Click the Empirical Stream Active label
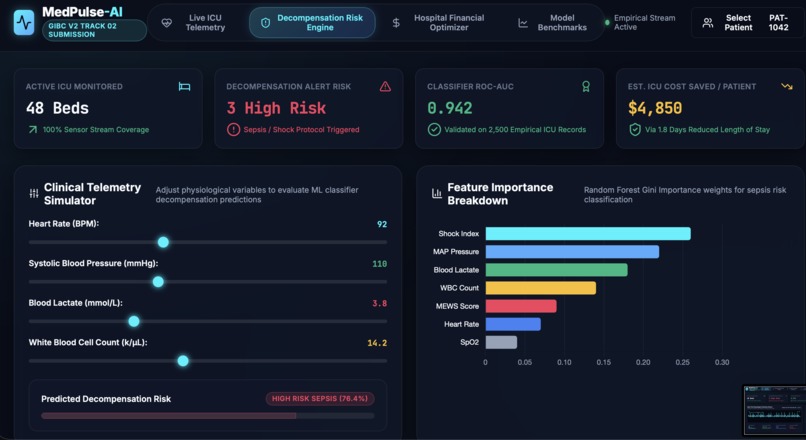 pyautogui.click(x=645, y=23)
